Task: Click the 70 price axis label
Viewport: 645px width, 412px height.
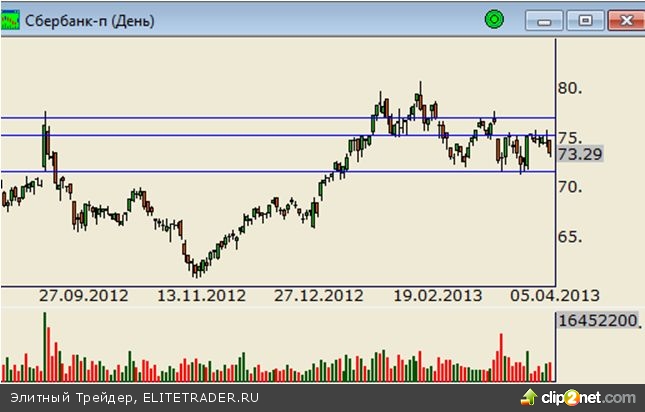Action: coord(571,187)
